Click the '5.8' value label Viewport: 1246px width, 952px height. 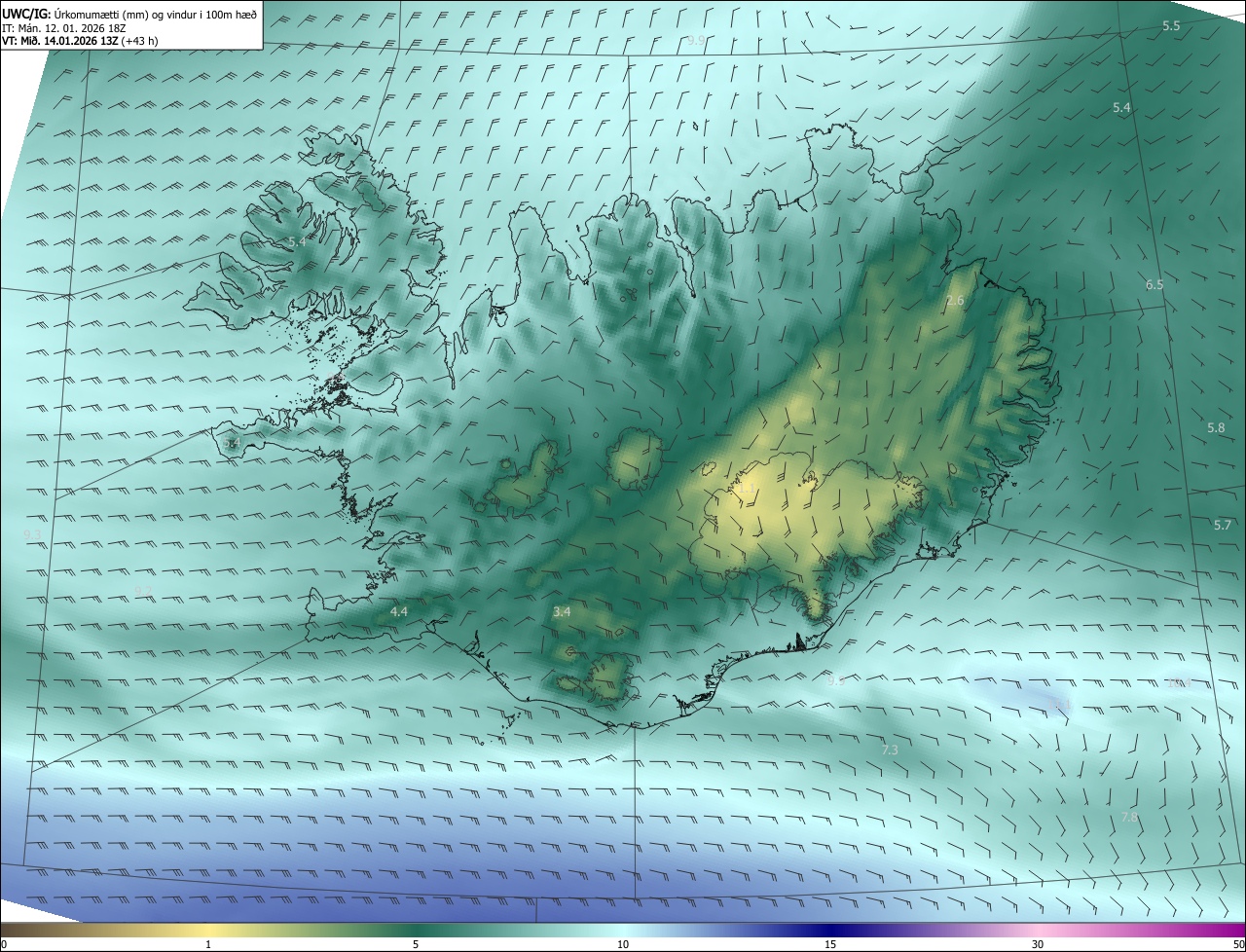[x=1216, y=428]
